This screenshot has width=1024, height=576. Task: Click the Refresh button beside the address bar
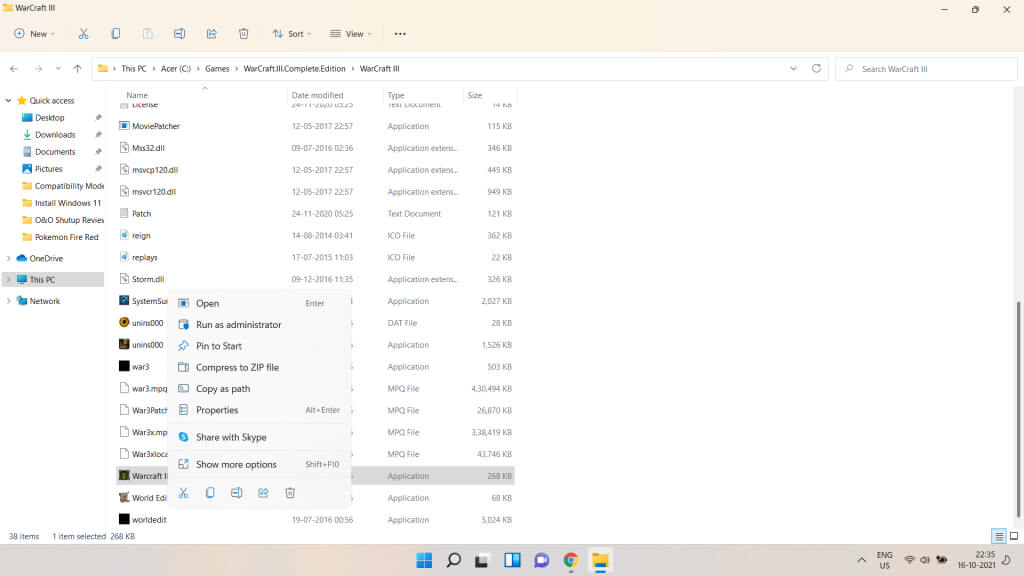pyautogui.click(x=816, y=69)
